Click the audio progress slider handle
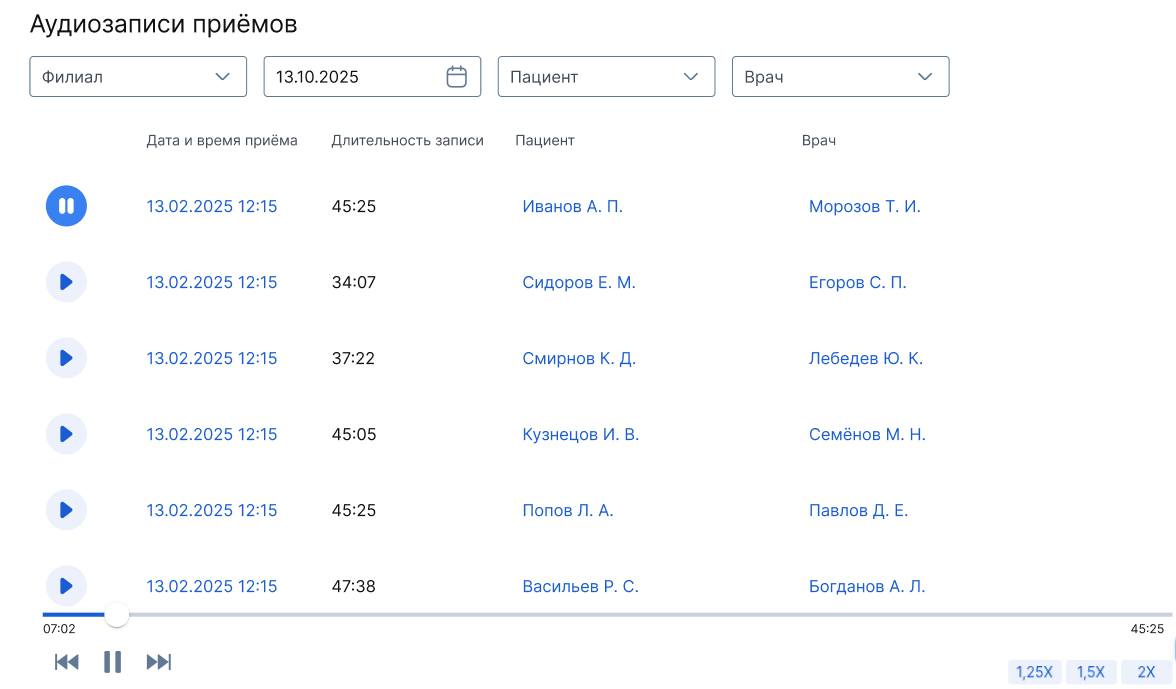 117,614
